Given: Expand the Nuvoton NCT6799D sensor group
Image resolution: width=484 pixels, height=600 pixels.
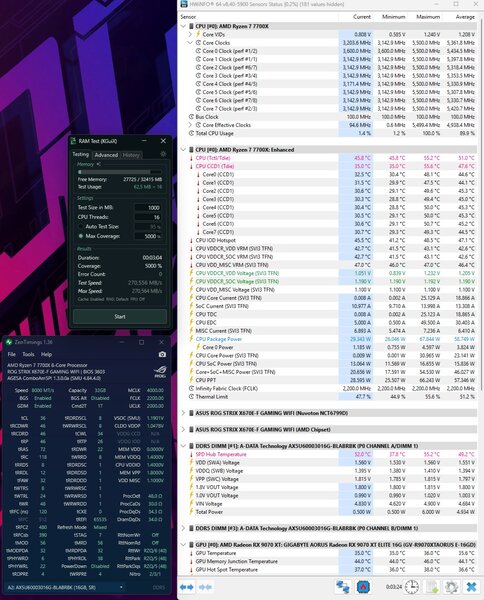Looking at the screenshot, I should click(184, 413).
